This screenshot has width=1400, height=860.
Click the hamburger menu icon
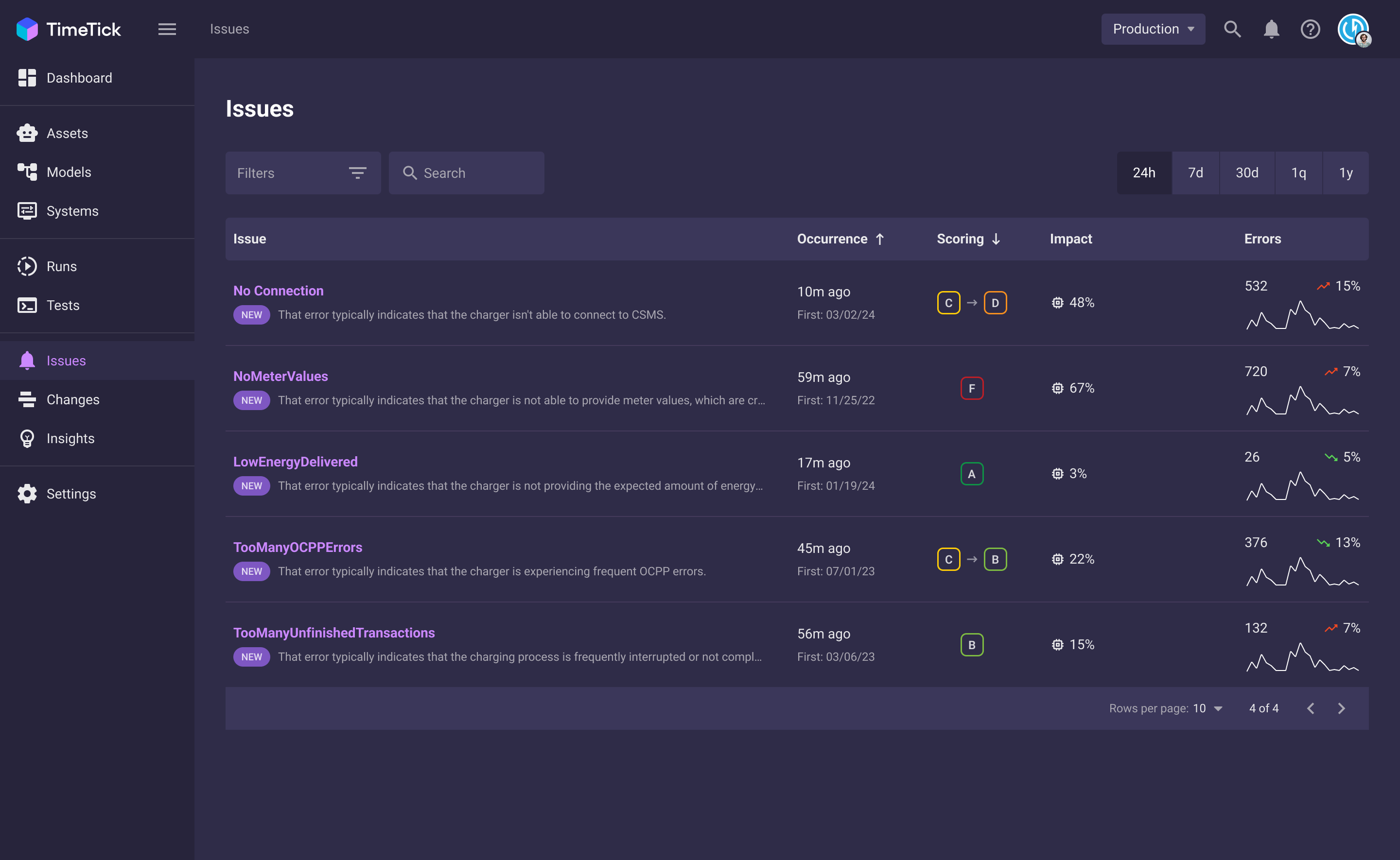pyautogui.click(x=167, y=29)
